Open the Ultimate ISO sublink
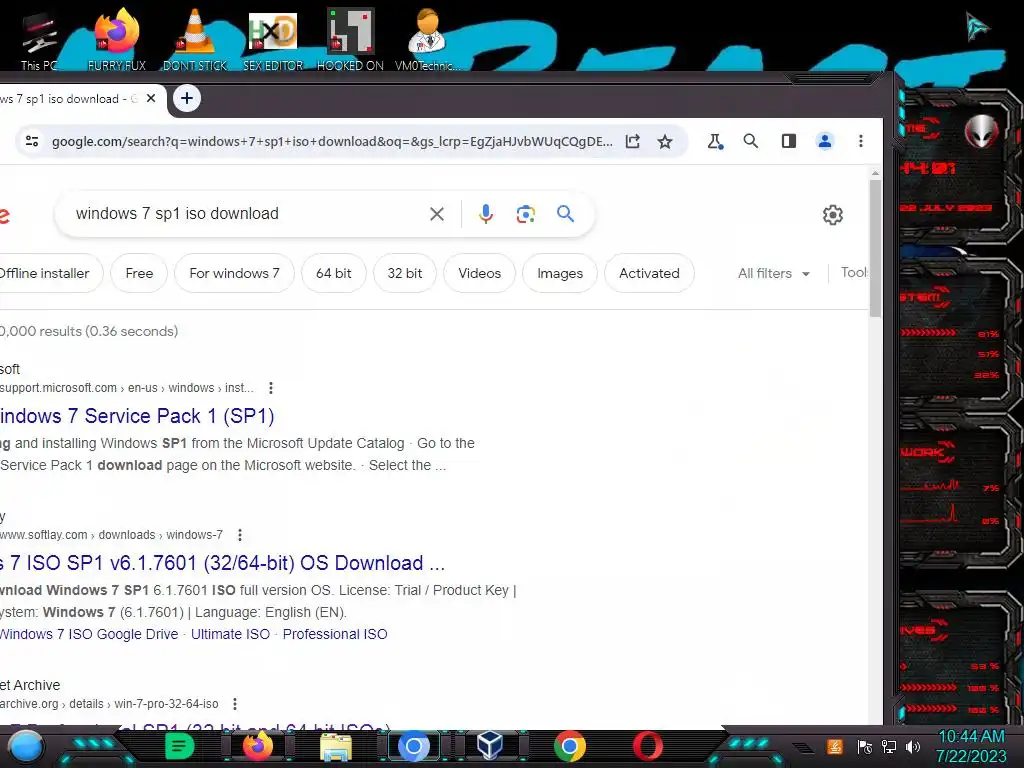This screenshot has width=1024, height=768. [231, 634]
